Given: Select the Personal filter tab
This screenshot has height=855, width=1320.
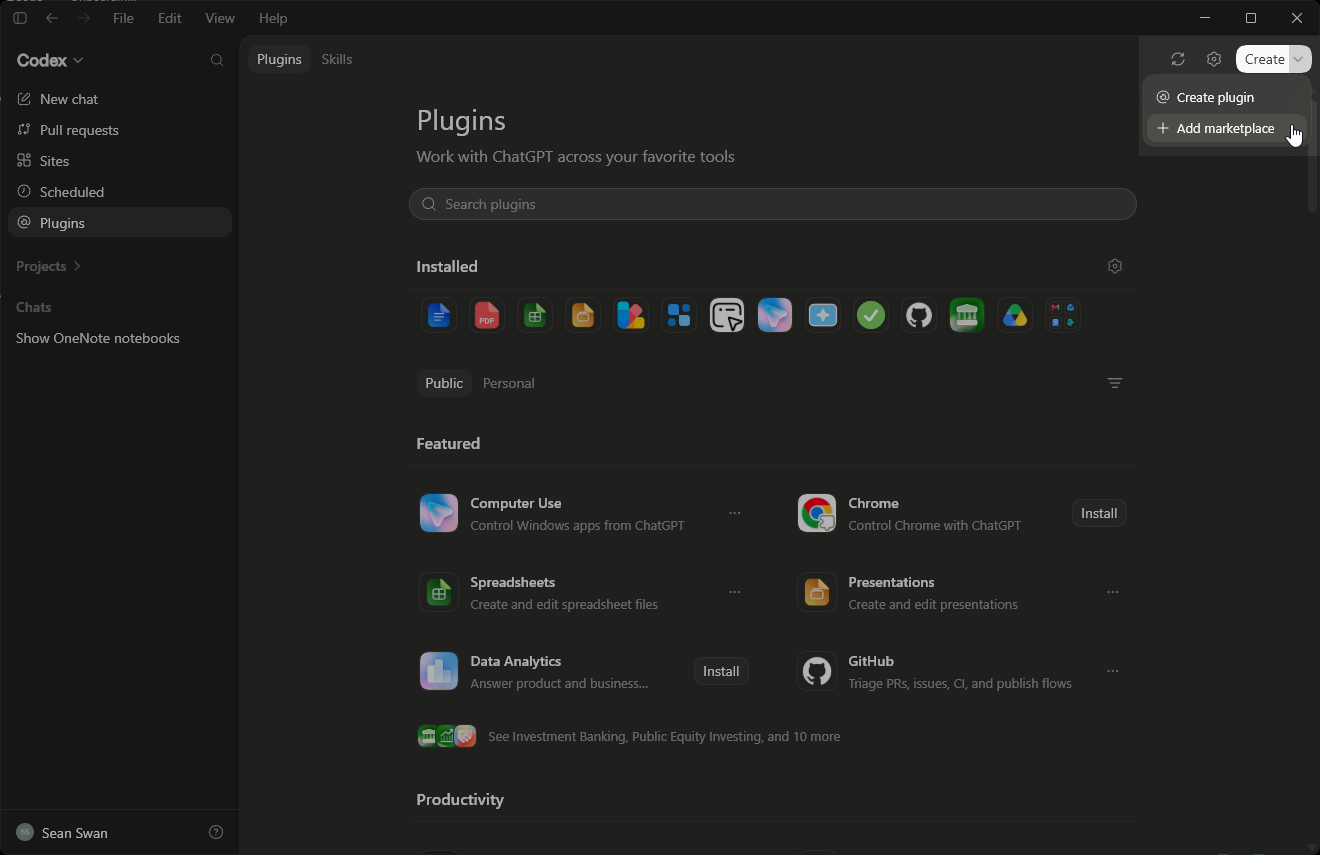Looking at the screenshot, I should coord(509,383).
